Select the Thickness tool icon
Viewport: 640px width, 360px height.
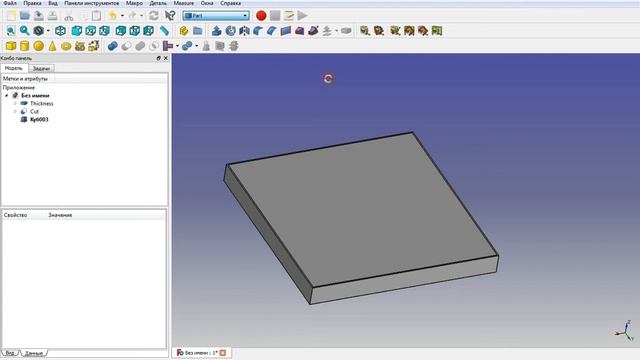(346, 31)
